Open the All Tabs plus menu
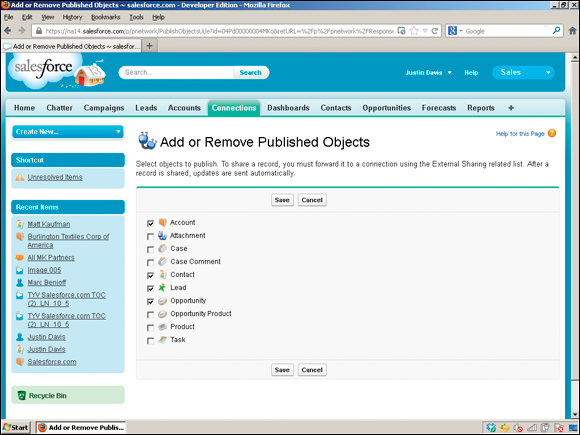The height and width of the screenshot is (435, 580). [x=511, y=108]
